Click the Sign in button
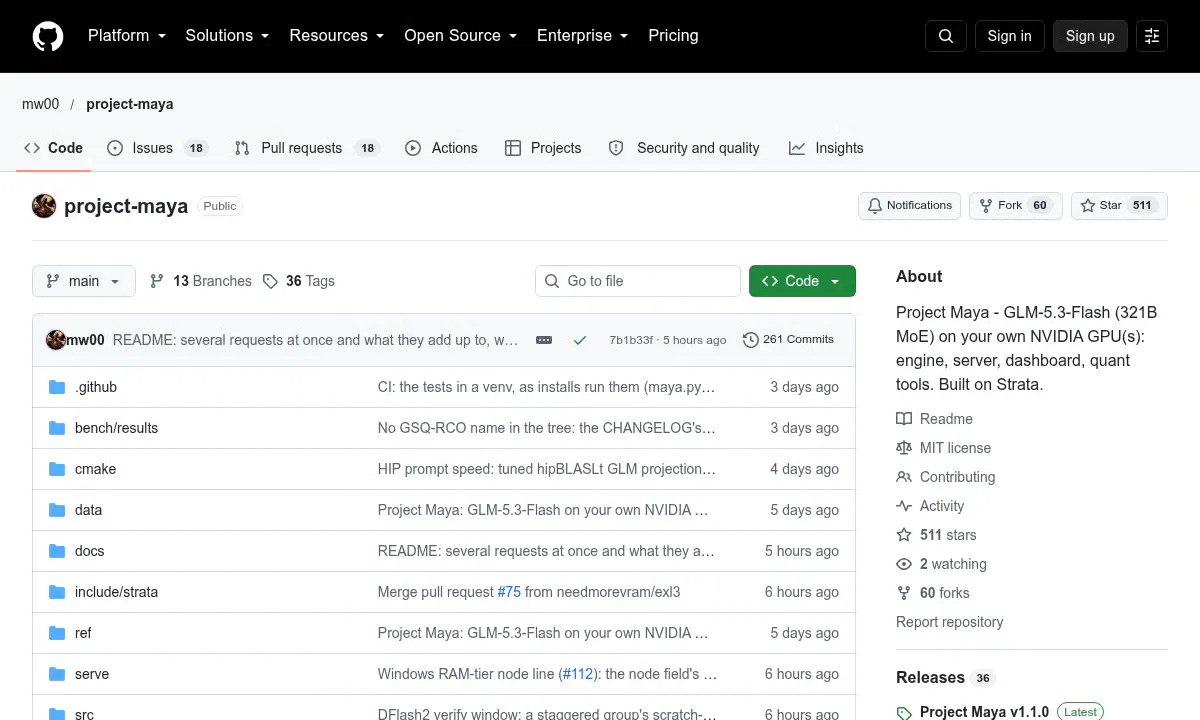This screenshot has width=1200, height=720. 1009,36
